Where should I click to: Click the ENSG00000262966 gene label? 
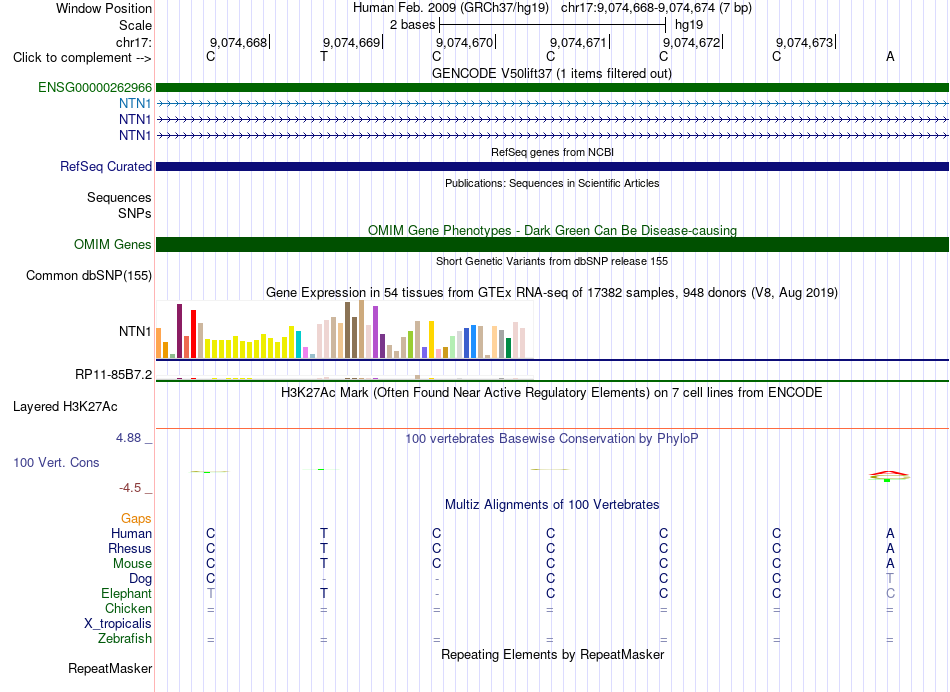point(95,87)
